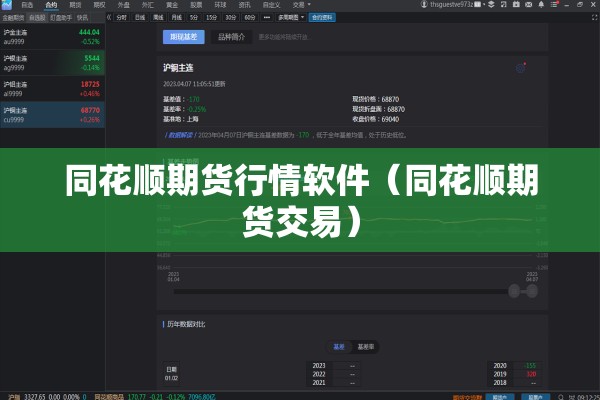Open the list menu icon with red dot

coord(554,5)
